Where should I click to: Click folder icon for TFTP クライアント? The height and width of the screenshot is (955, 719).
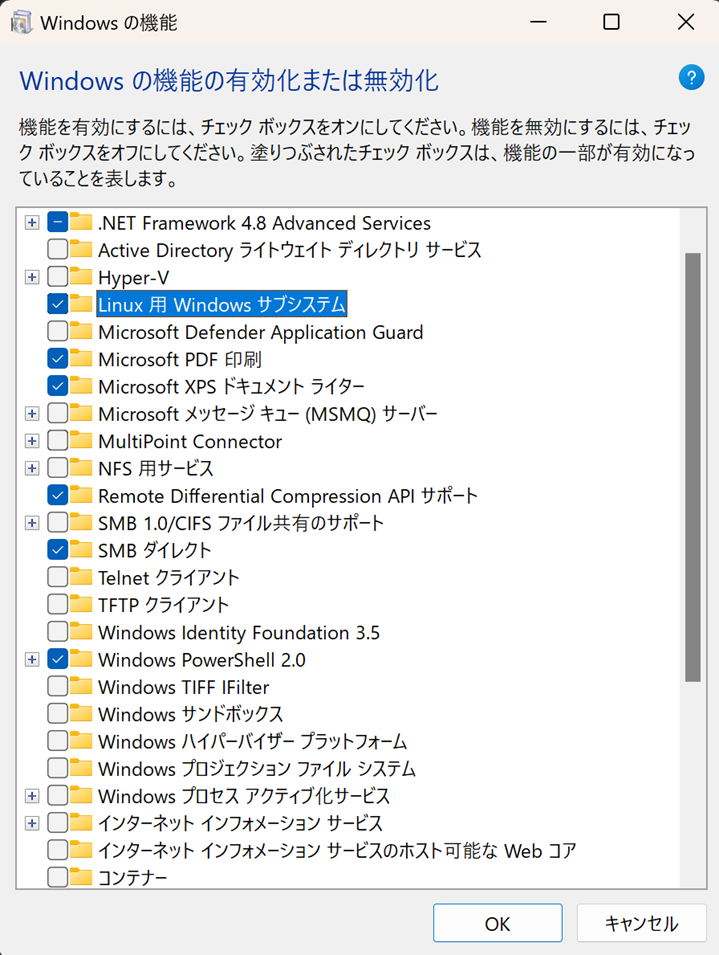point(83,605)
